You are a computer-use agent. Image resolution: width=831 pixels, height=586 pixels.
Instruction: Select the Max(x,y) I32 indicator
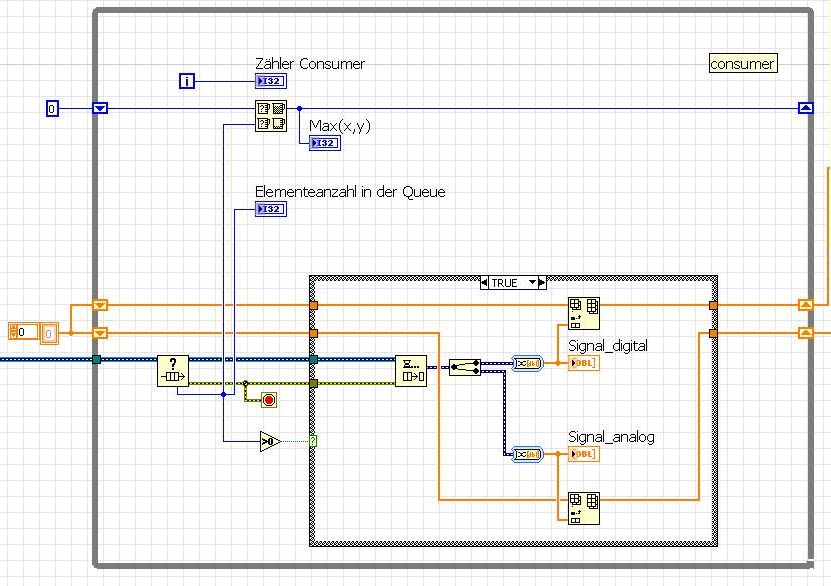[325, 143]
